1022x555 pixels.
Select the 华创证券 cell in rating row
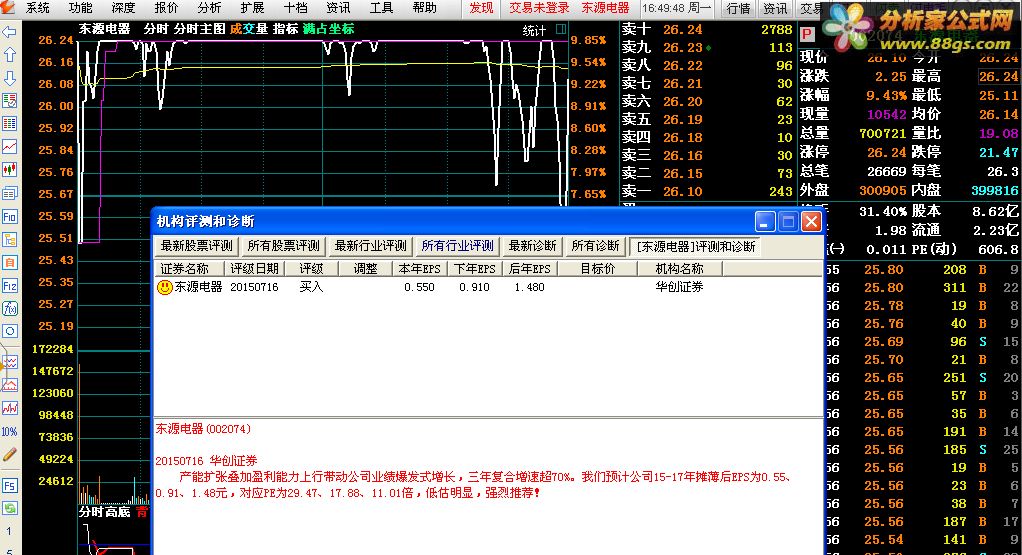(679, 287)
